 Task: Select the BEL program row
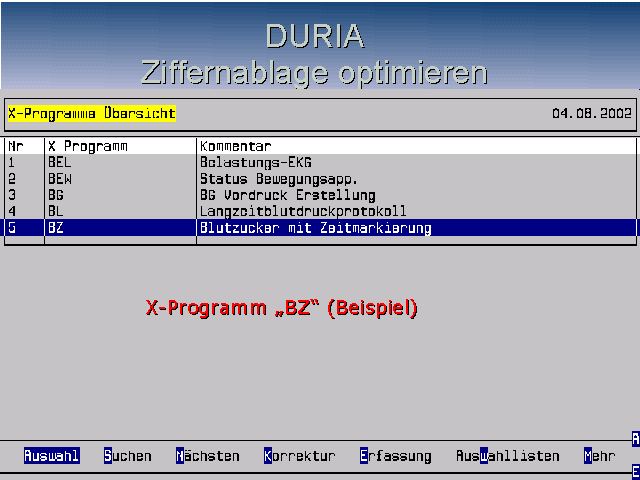click(x=320, y=162)
